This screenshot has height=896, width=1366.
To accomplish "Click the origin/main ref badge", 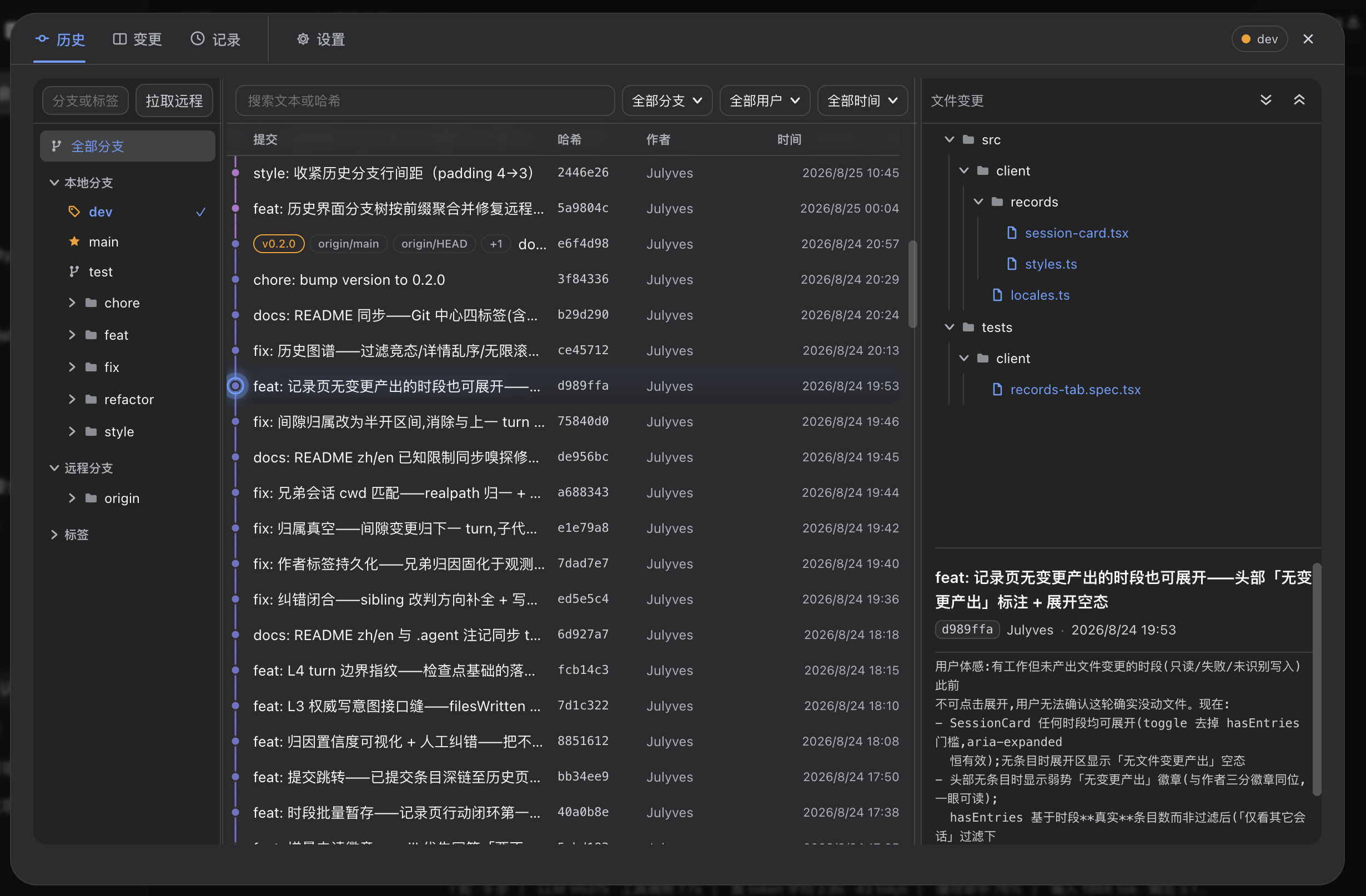I will coord(348,244).
